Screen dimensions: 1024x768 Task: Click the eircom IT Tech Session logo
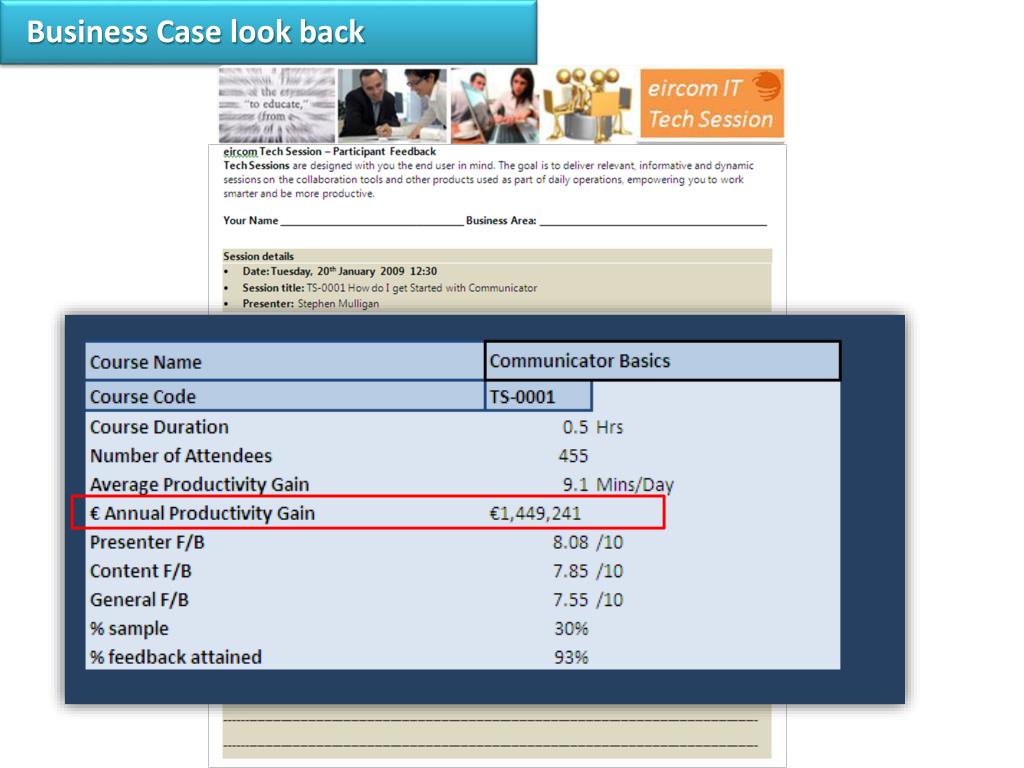(x=712, y=104)
